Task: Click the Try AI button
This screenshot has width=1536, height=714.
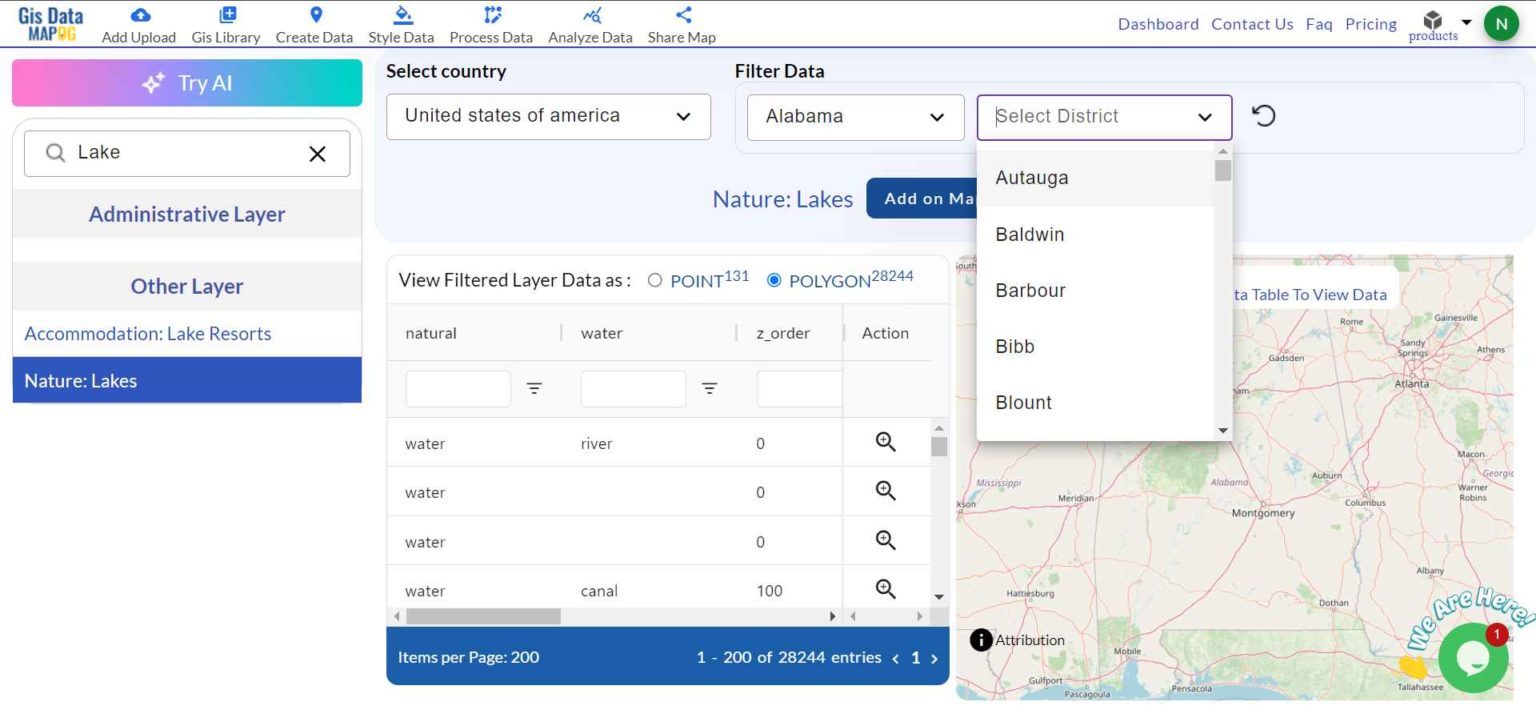Action: 186,83
